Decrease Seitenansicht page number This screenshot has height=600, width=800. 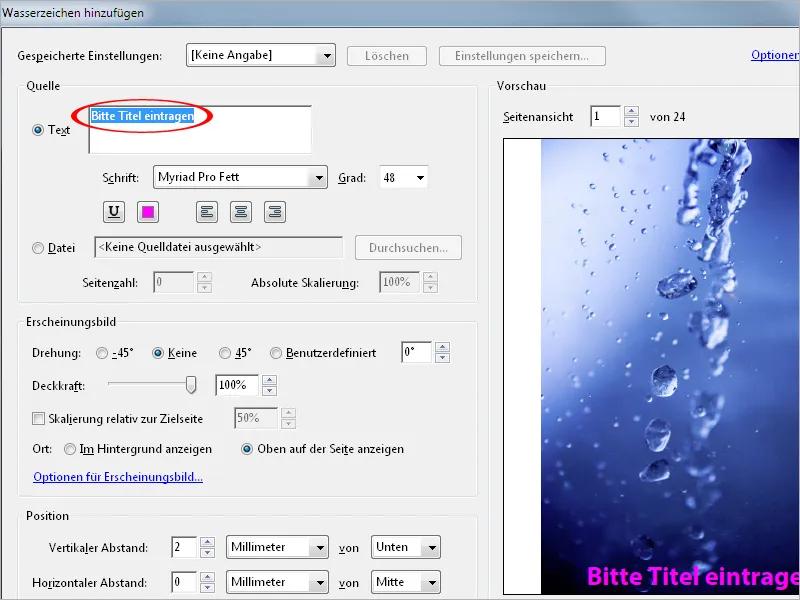(x=632, y=122)
